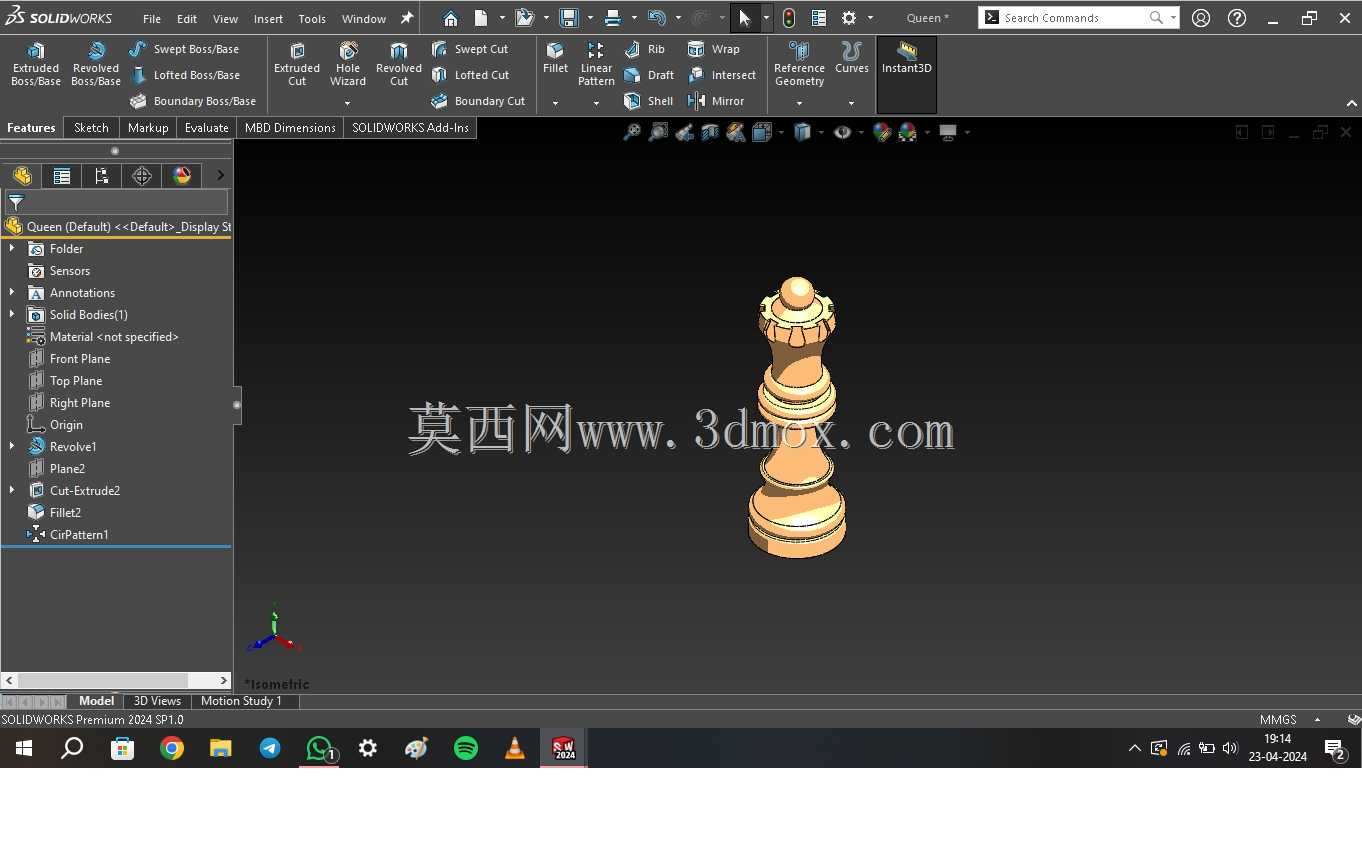Switch to the 3D Views tab
The width and height of the screenshot is (1362, 861).
tap(157, 701)
